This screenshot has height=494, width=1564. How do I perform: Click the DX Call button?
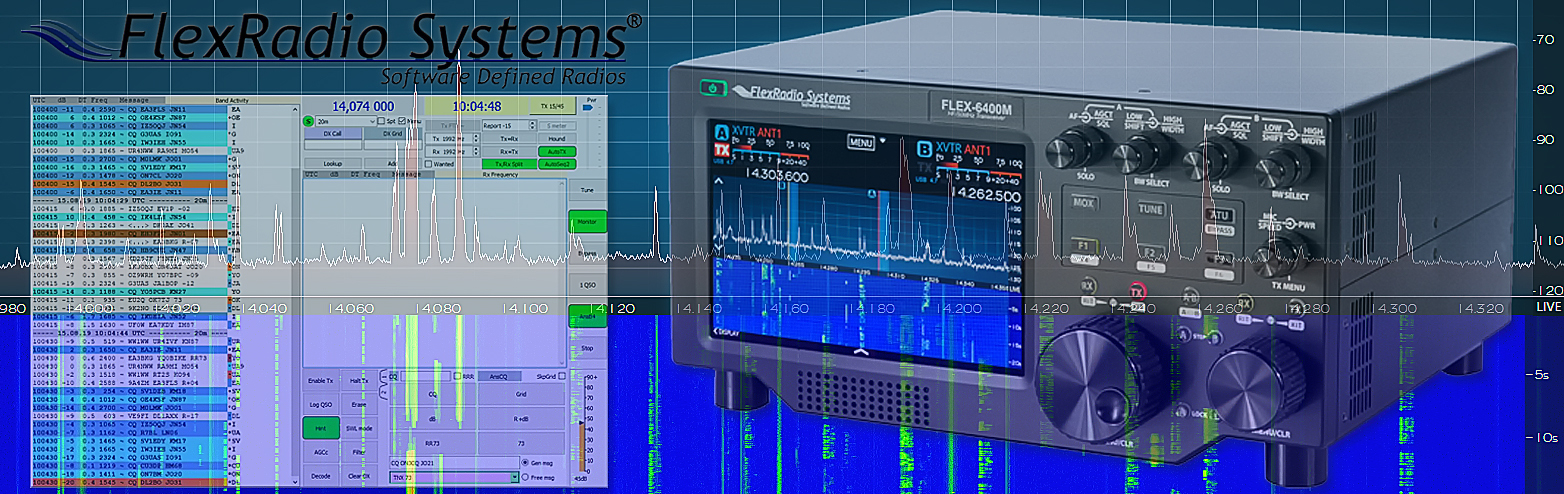tap(332, 133)
